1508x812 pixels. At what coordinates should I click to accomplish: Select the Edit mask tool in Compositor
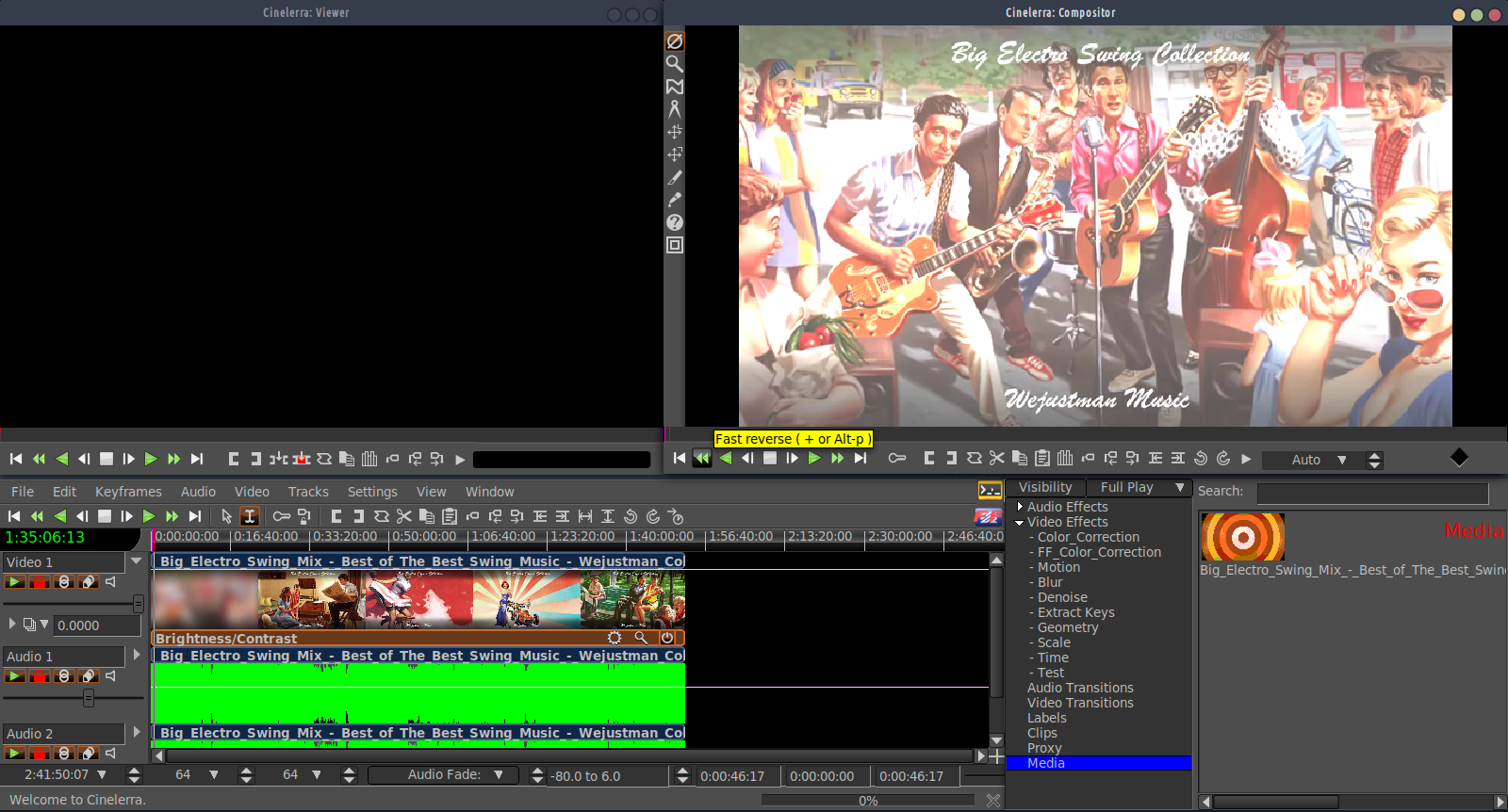[675, 87]
